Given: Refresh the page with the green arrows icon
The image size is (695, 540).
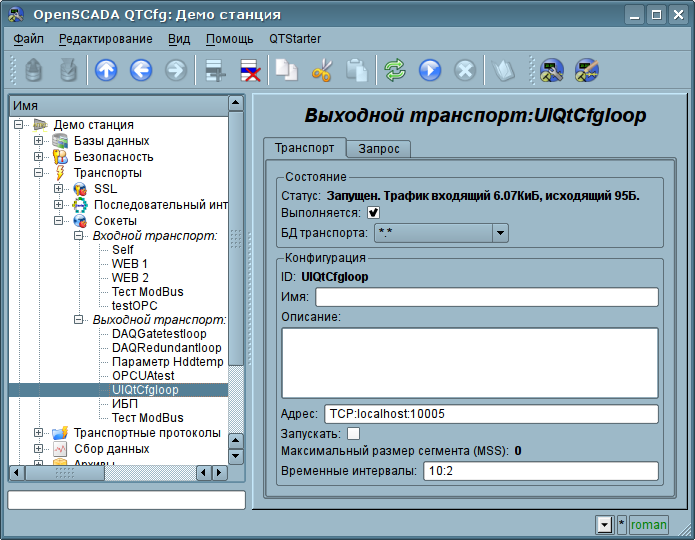Looking at the screenshot, I should tap(395, 70).
